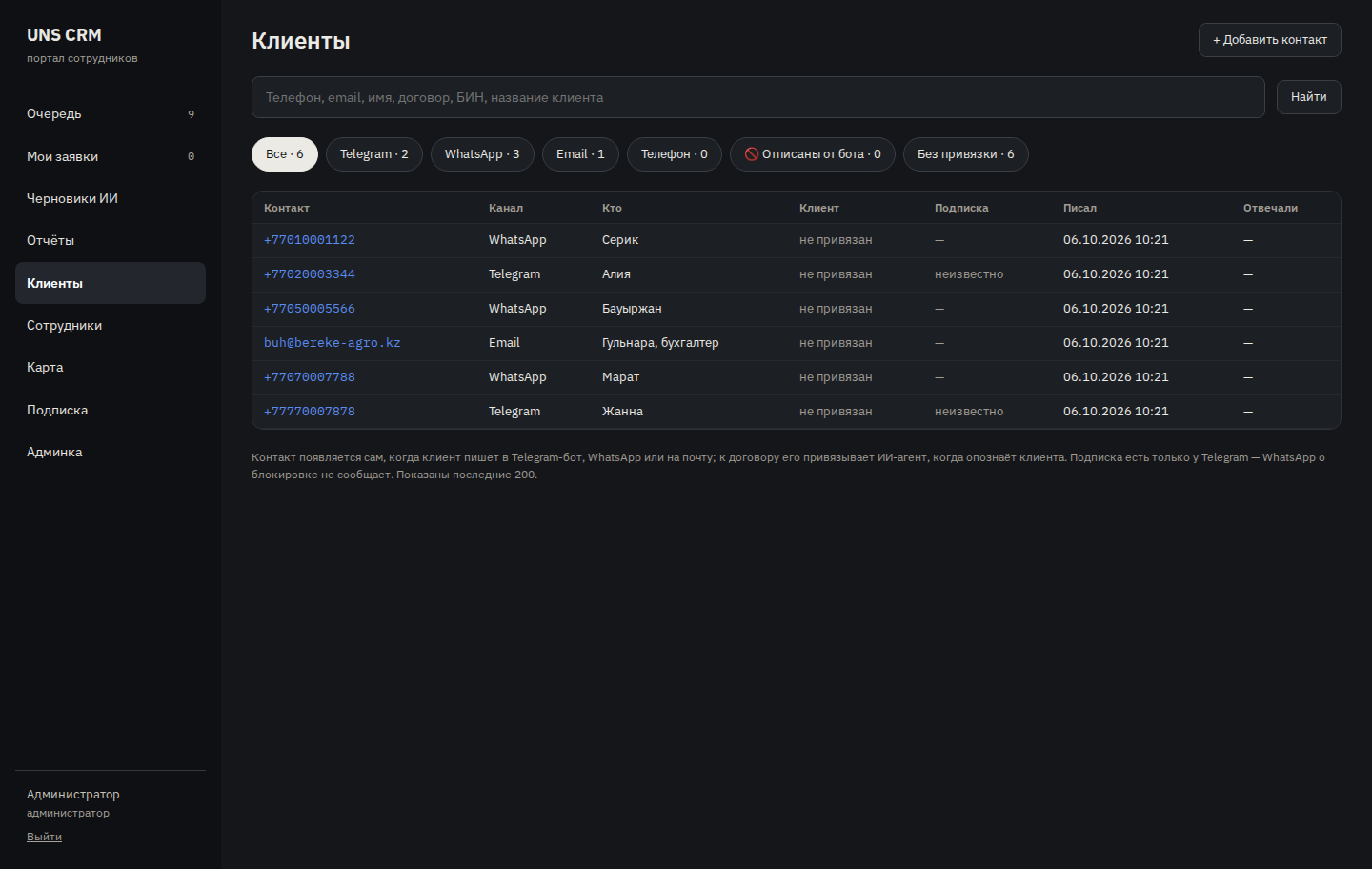Click the Администратор user name
The image size is (1372, 869).
73,795
